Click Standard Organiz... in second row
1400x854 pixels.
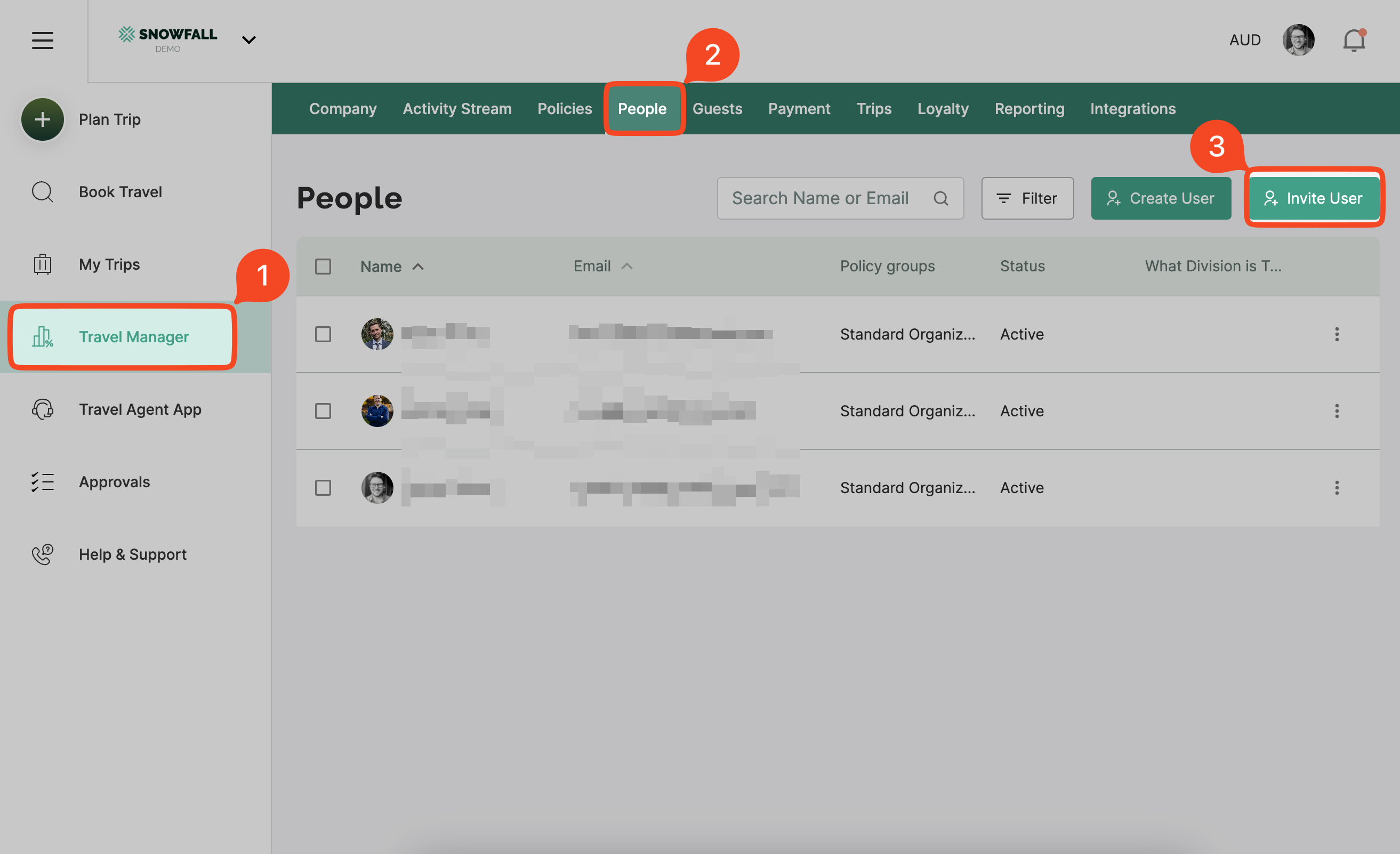(x=907, y=411)
